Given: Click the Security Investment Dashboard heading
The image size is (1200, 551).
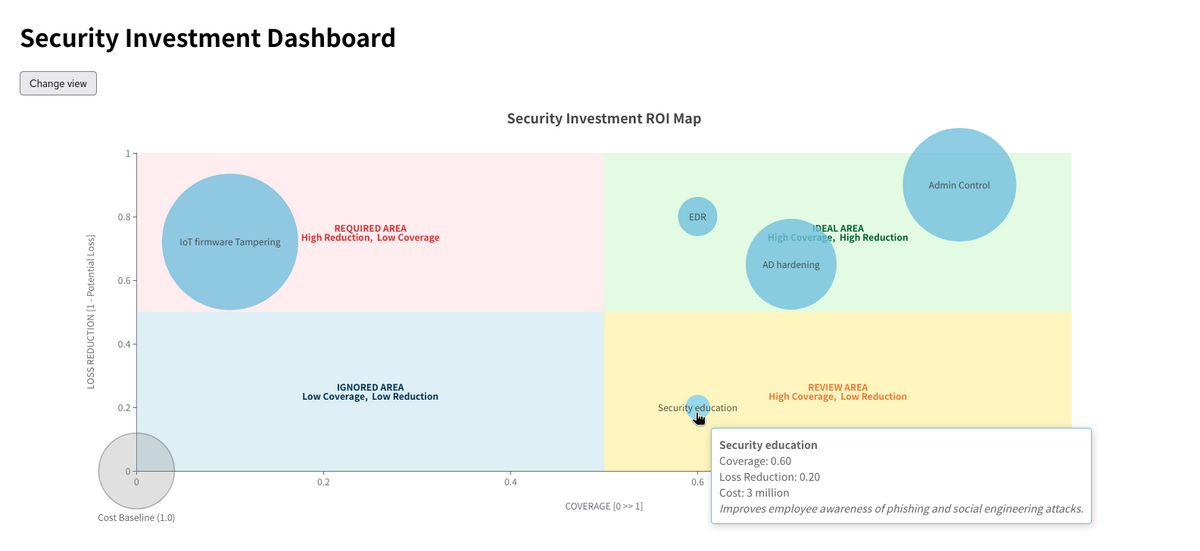Looking at the screenshot, I should coord(208,39).
